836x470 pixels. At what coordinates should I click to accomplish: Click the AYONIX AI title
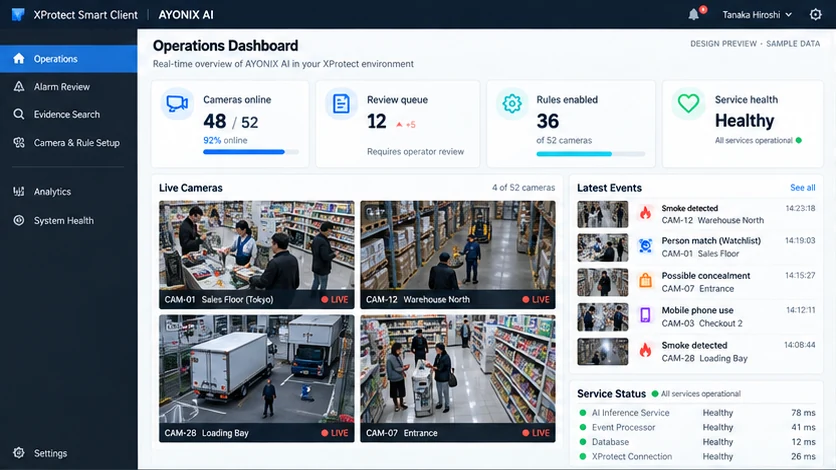[x=186, y=15]
